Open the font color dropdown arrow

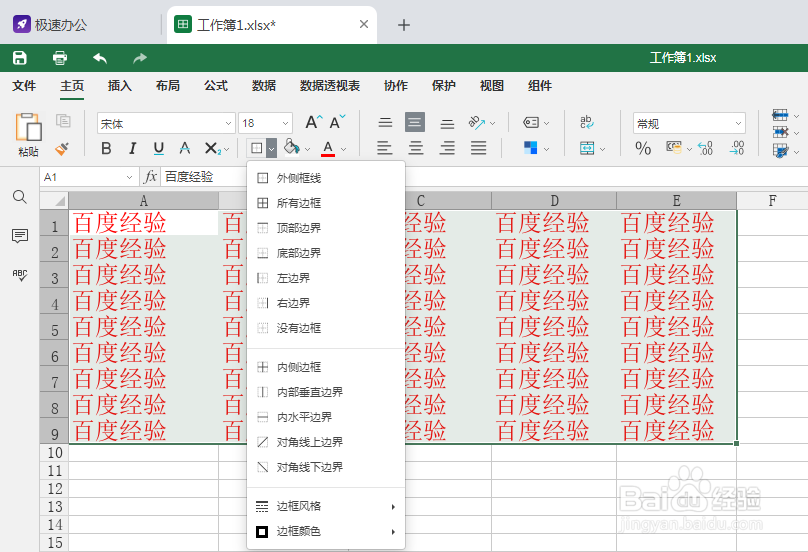(344, 149)
